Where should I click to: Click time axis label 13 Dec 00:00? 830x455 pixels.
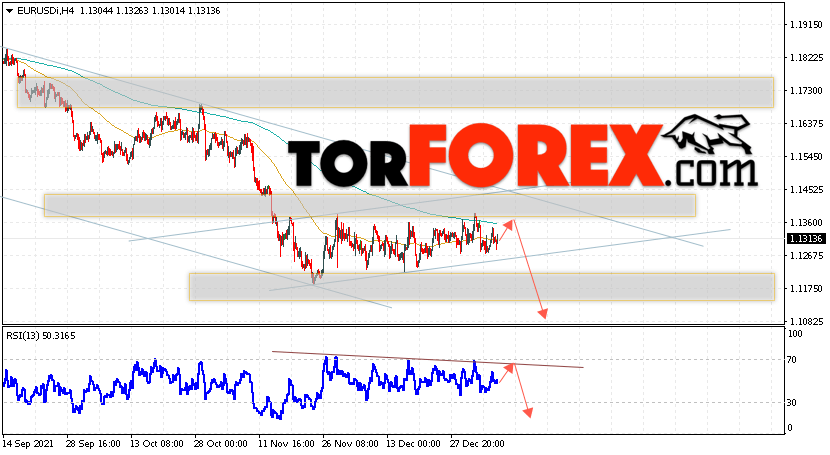tap(413, 443)
